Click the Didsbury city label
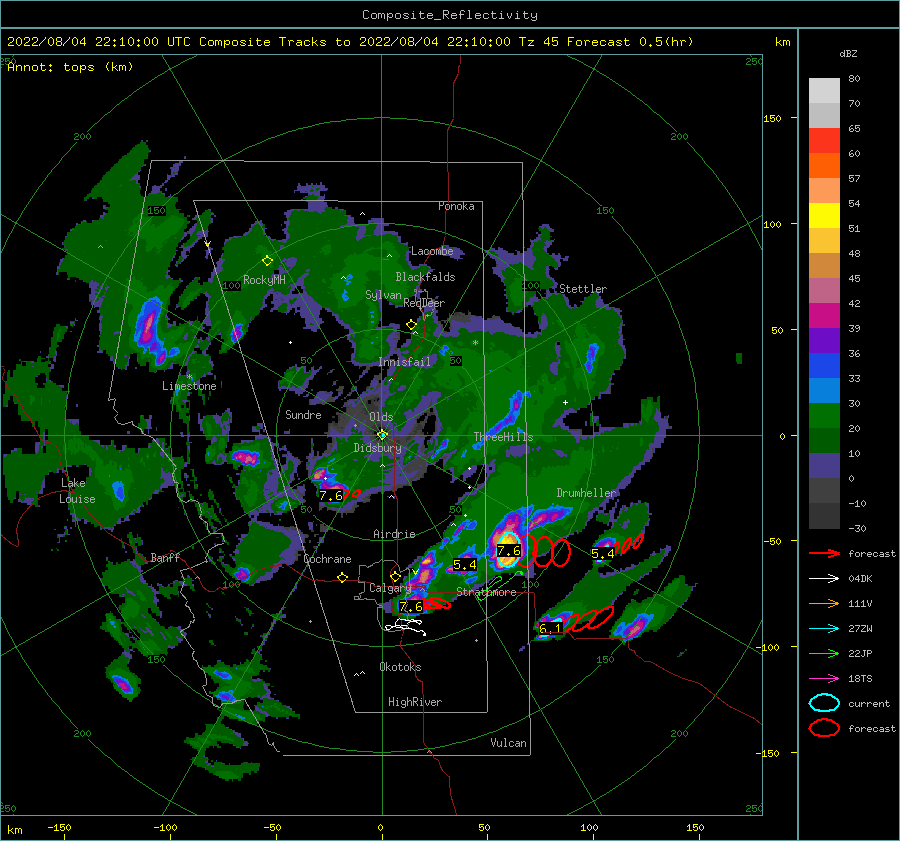Screen dimensions: 900x841 pyautogui.click(x=377, y=448)
